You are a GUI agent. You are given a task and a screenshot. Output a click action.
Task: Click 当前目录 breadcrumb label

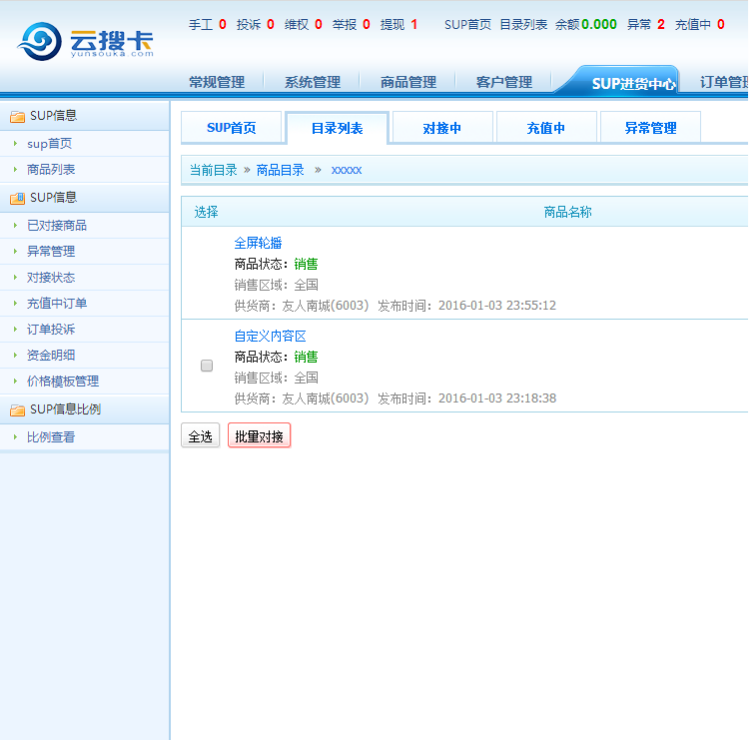point(213,170)
